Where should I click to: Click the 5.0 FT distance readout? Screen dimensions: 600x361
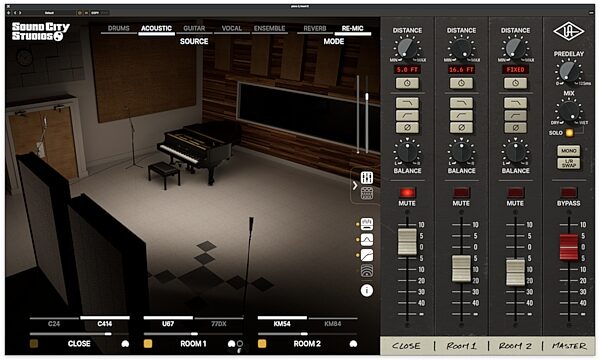[407, 70]
